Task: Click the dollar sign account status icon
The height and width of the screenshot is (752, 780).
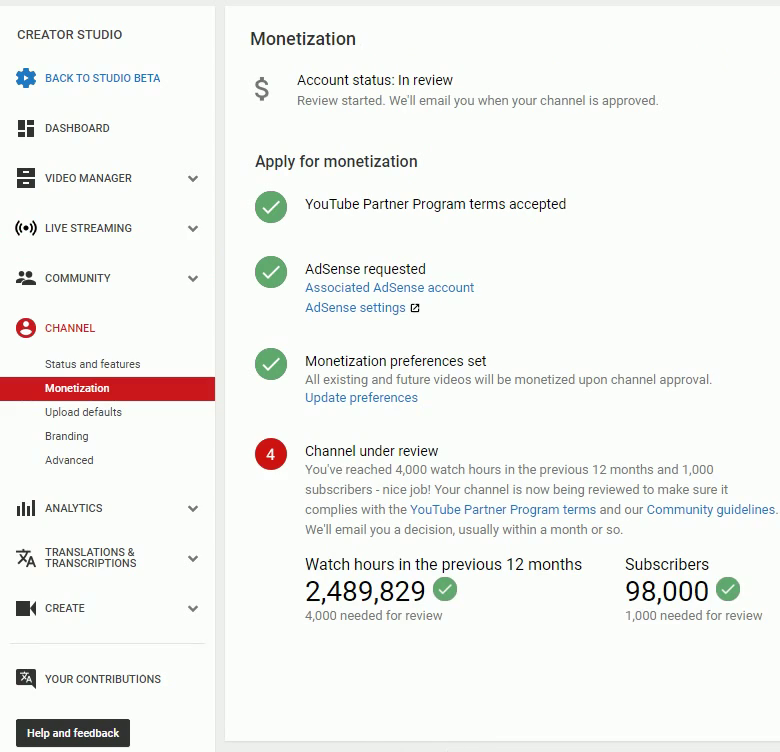Action: pos(262,90)
